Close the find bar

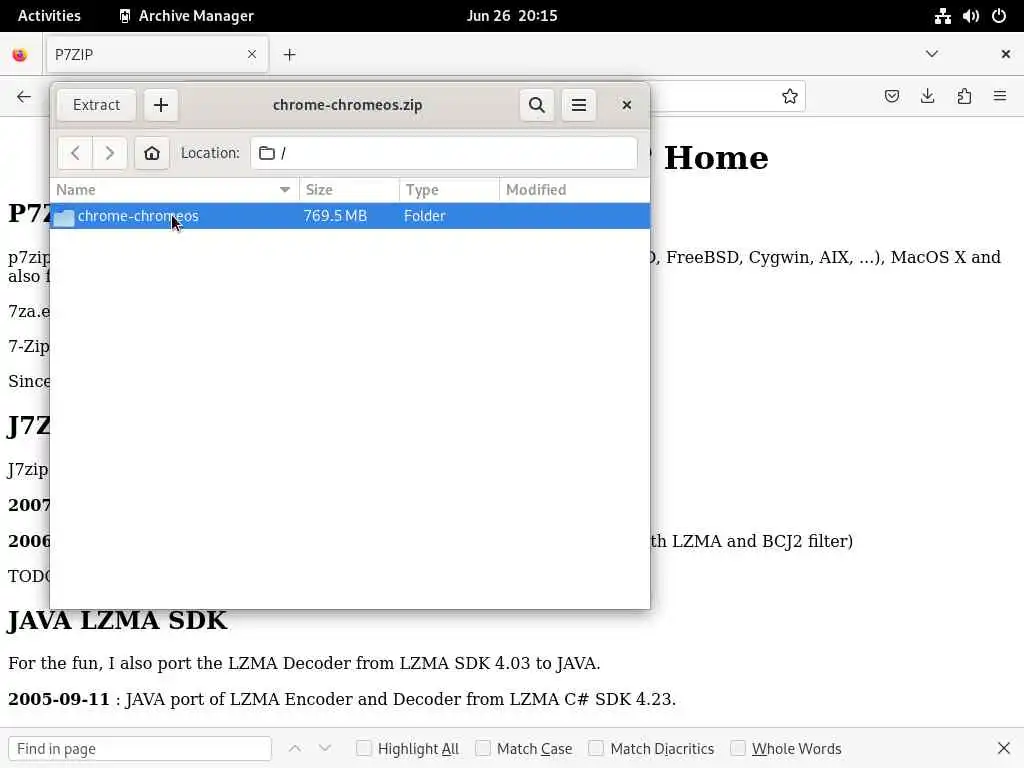click(1004, 748)
